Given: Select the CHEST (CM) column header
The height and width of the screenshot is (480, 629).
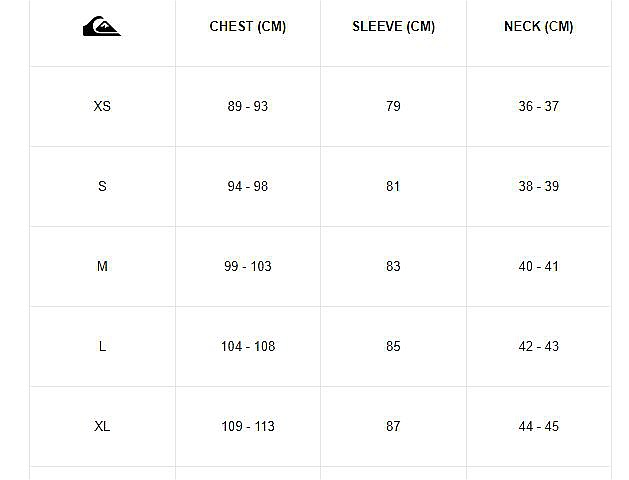Looking at the screenshot, I should pos(247,27).
